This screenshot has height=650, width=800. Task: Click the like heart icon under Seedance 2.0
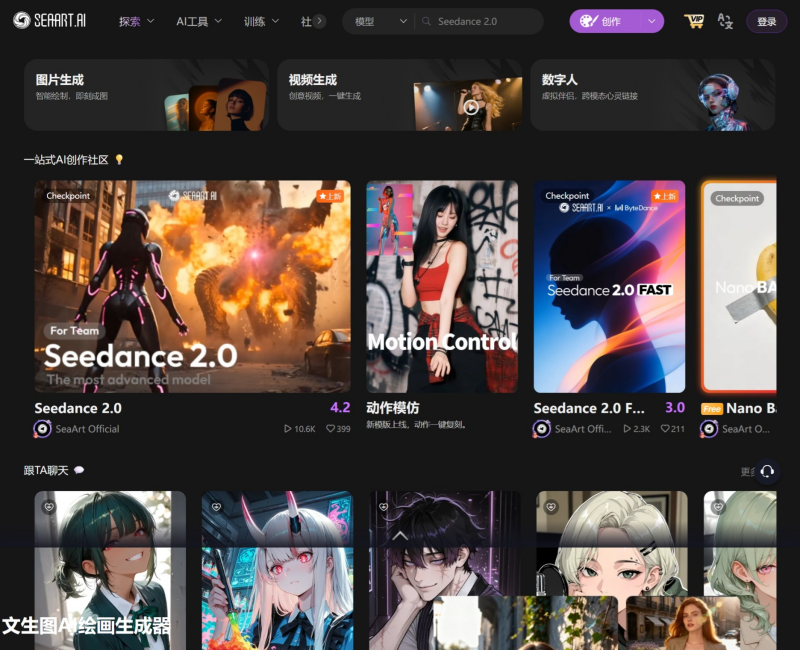[x=329, y=429]
